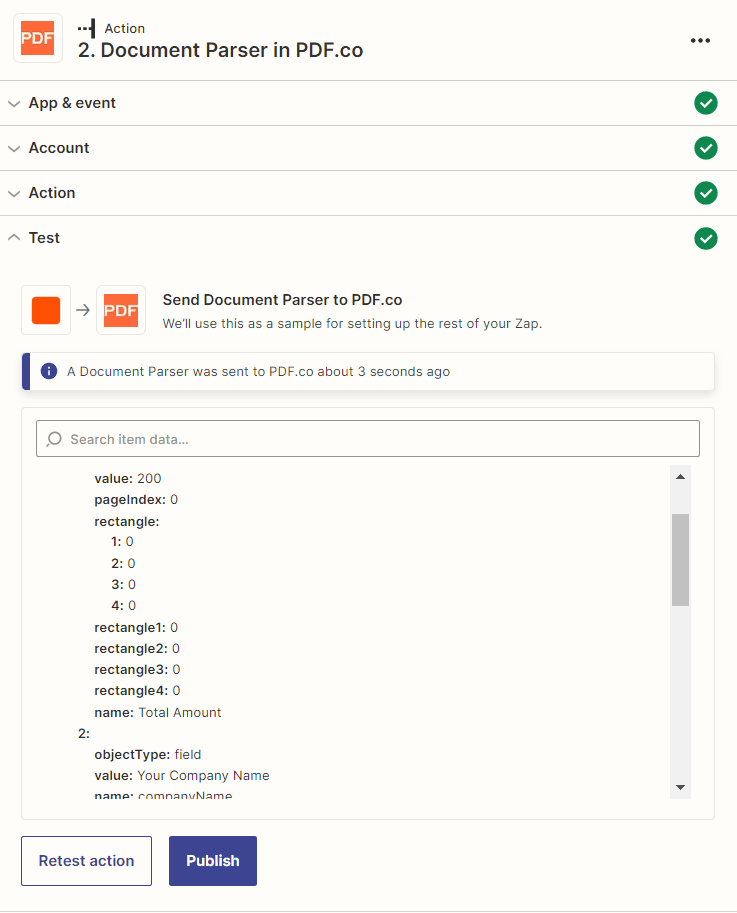Screen dimensions: 737x913
Task: Click green checkmark on Action row
Action: [x=706, y=193]
